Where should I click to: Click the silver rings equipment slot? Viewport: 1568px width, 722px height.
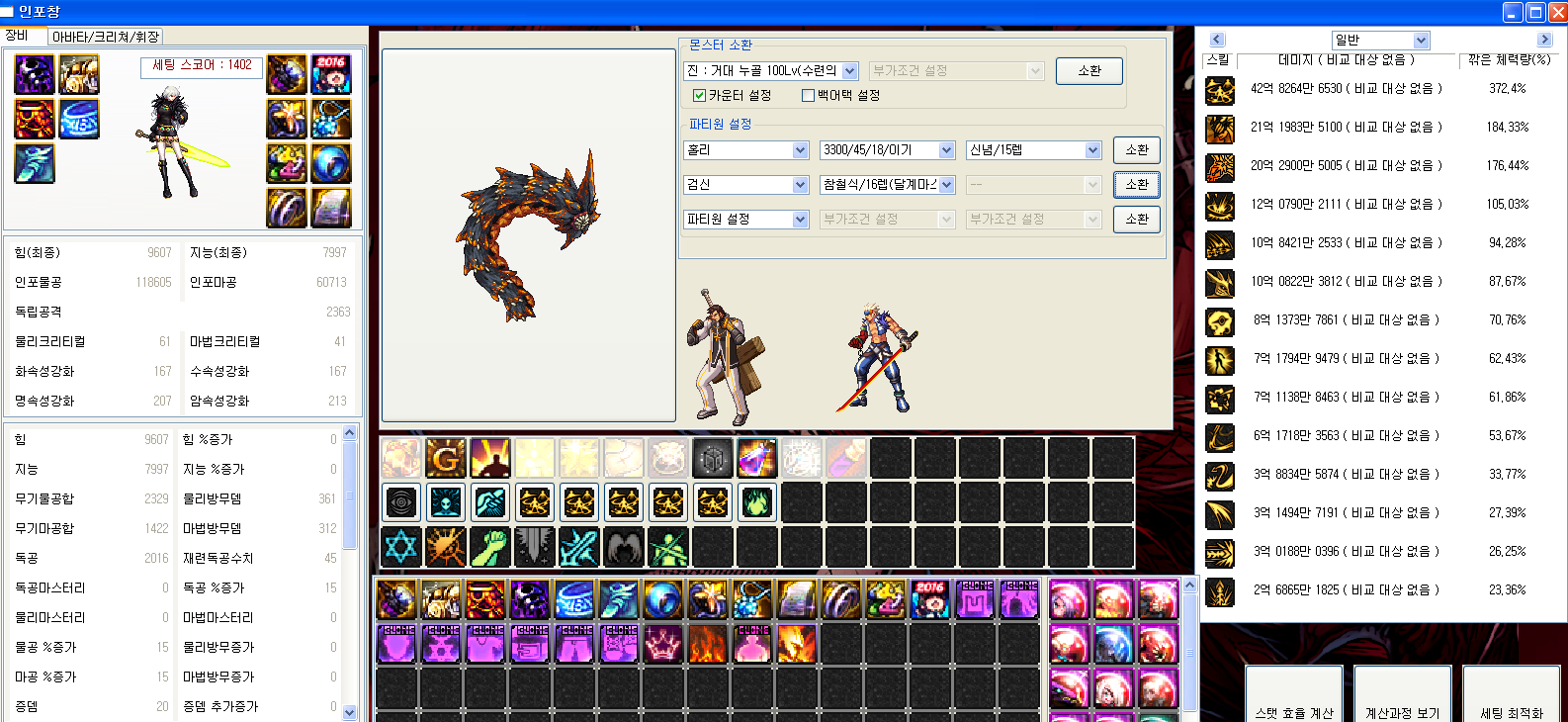[287, 209]
